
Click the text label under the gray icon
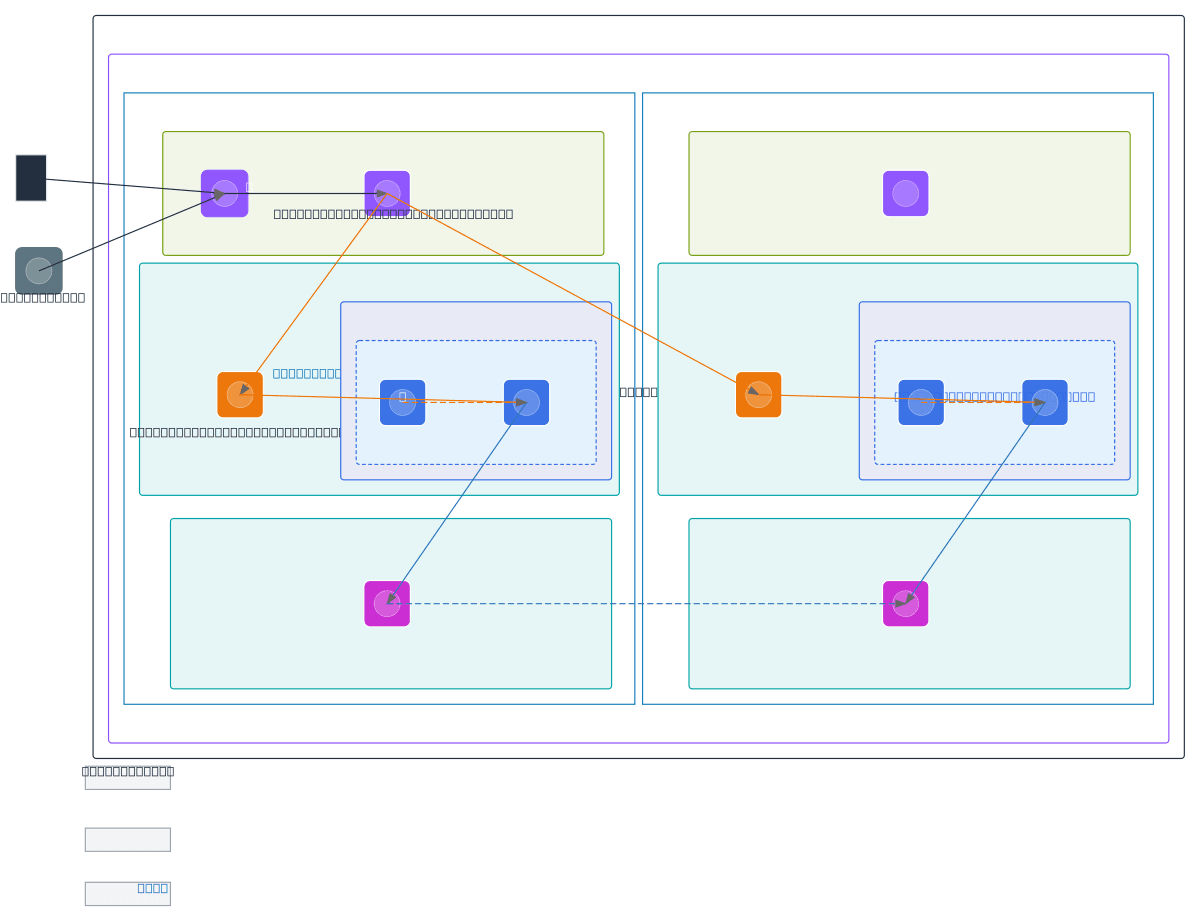[x=43, y=297]
